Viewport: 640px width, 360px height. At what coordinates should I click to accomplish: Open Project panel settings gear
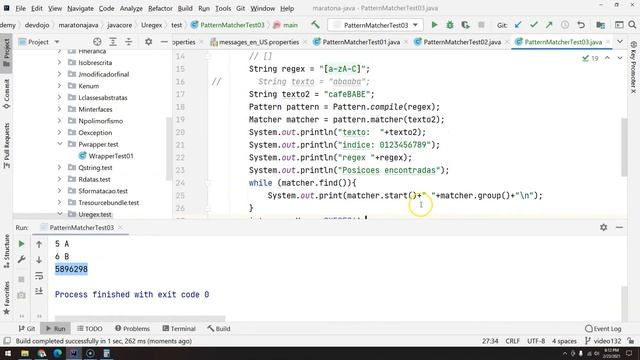149,42
